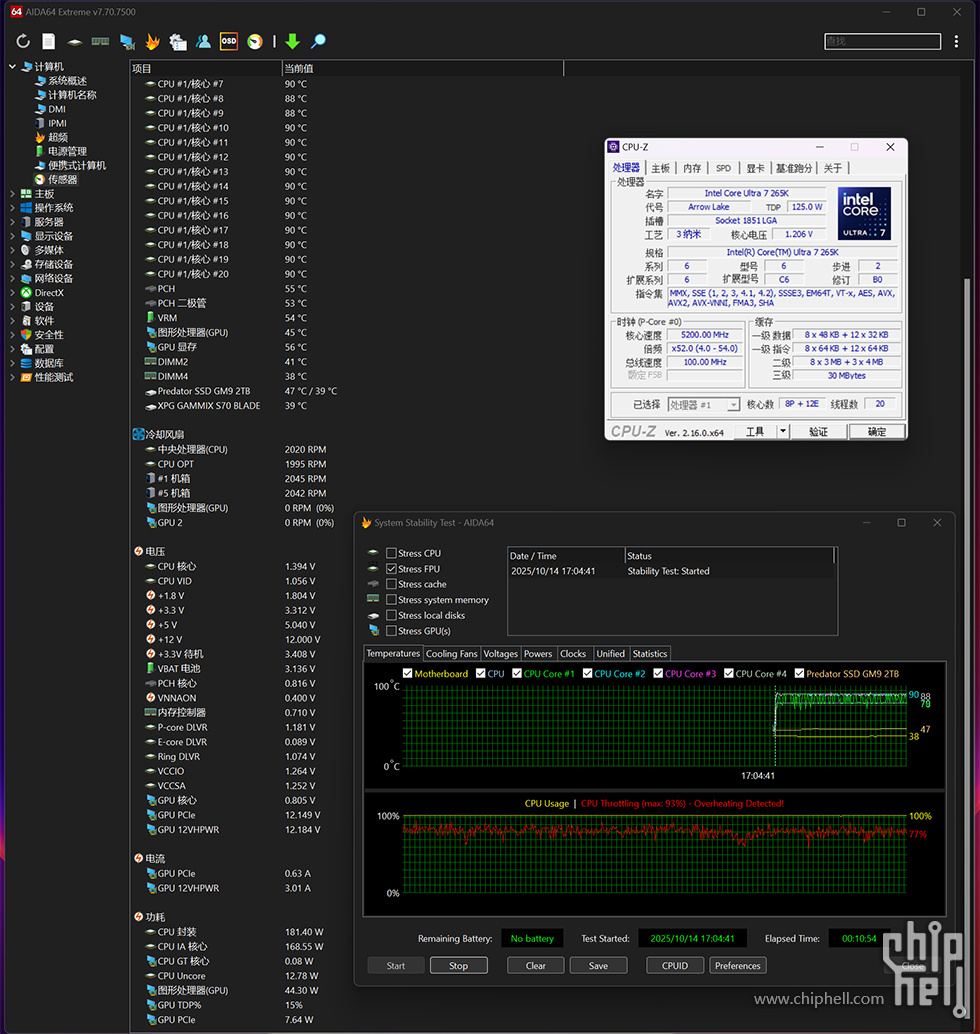980x1034 pixels.
Task: Click the 验证 button in CPU-Z
Action: [818, 432]
